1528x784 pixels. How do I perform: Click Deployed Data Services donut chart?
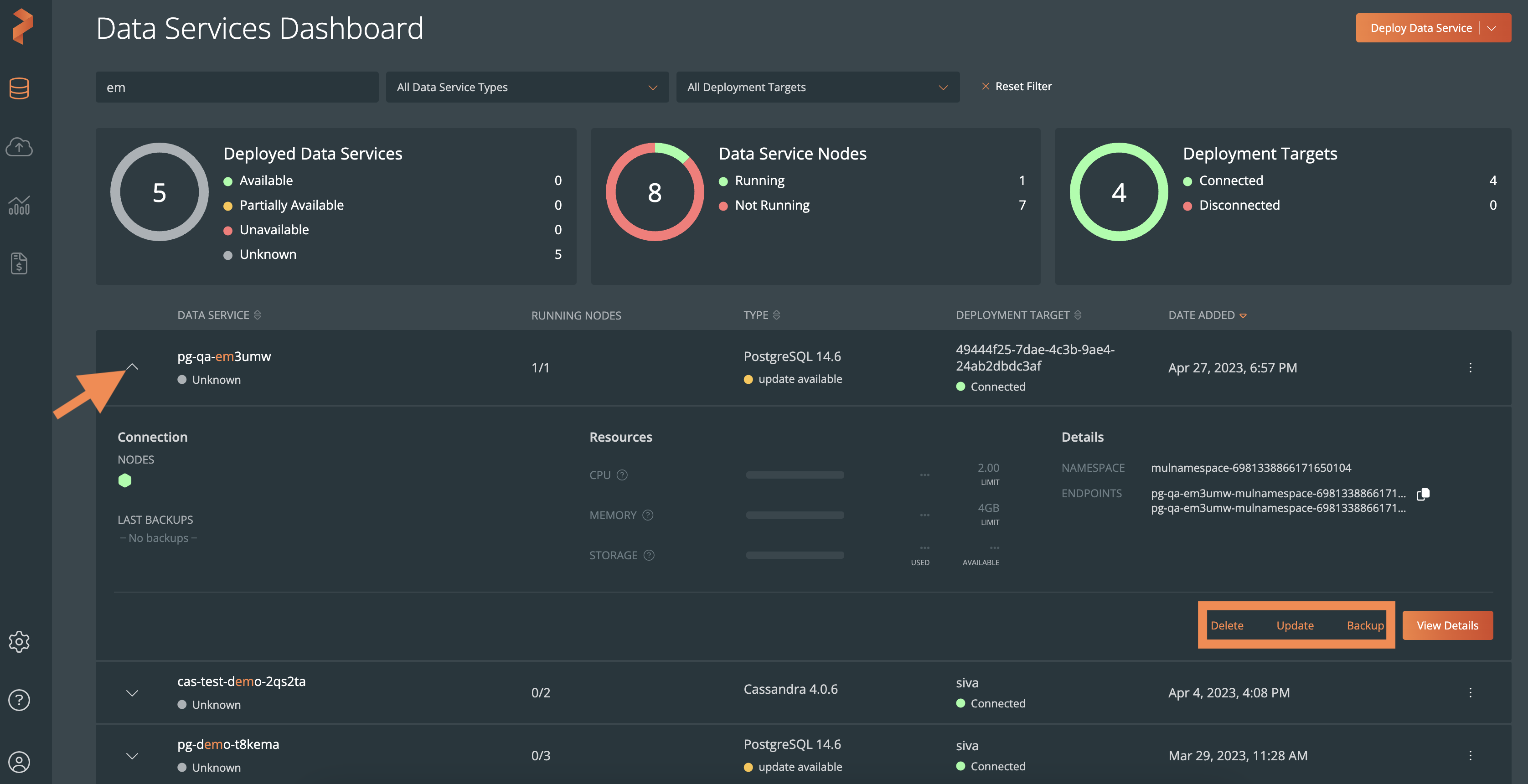(x=160, y=192)
